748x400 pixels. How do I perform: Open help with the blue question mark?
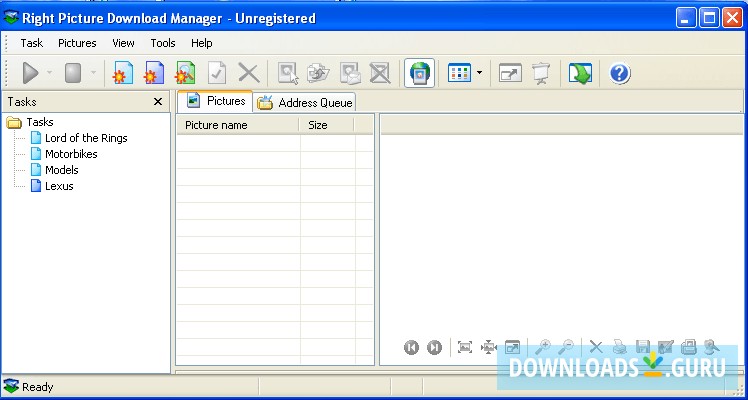[620, 73]
